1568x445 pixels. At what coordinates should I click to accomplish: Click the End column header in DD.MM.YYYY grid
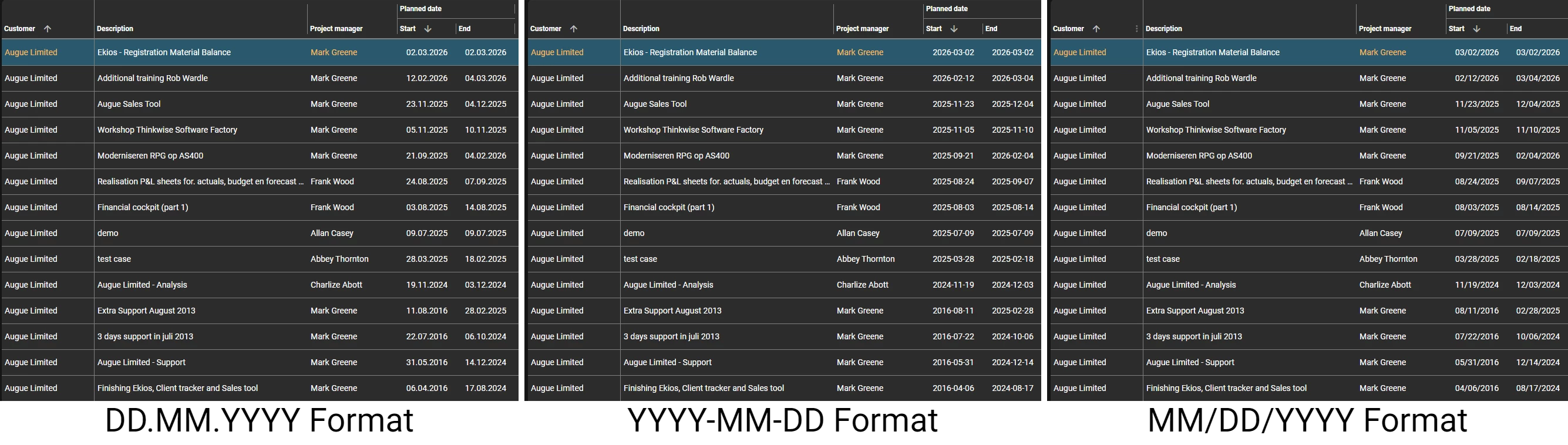point(465,29)
